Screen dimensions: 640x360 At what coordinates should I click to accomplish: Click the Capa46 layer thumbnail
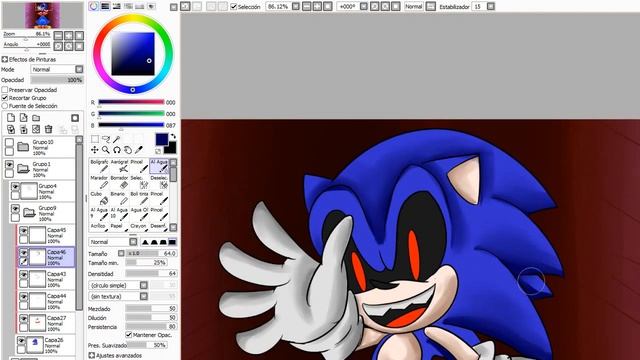[38, 257]
